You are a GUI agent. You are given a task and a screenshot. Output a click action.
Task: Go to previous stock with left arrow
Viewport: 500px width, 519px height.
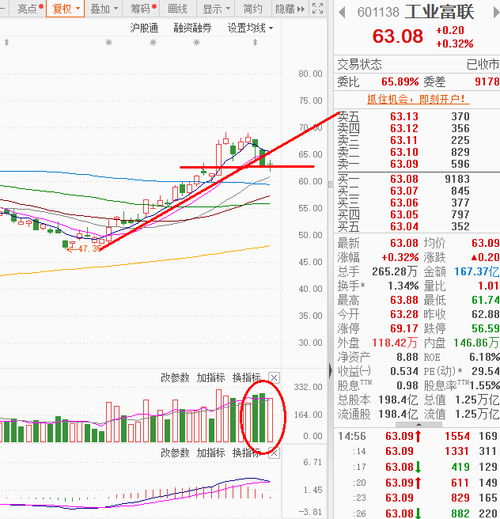[342, 13]
